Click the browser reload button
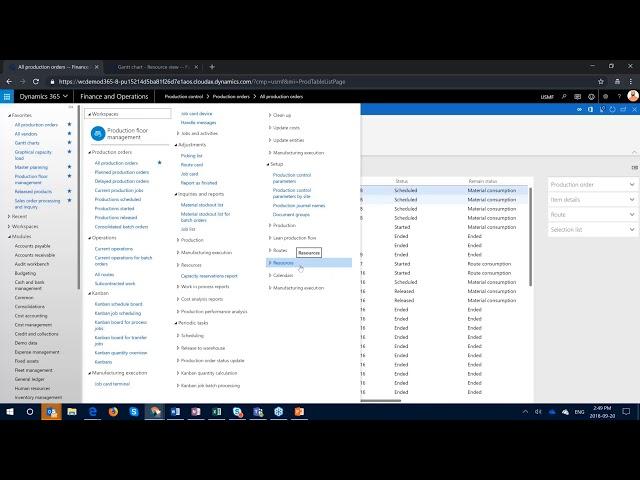640x480 pixels. (36, 82)
